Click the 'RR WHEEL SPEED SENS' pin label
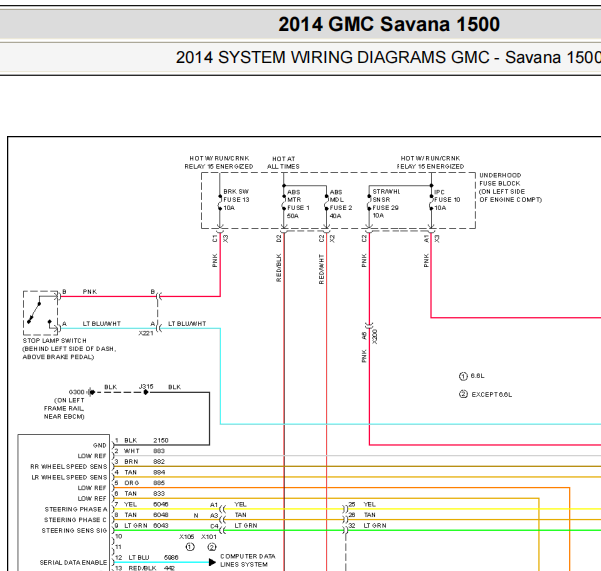 pos(69,466)
